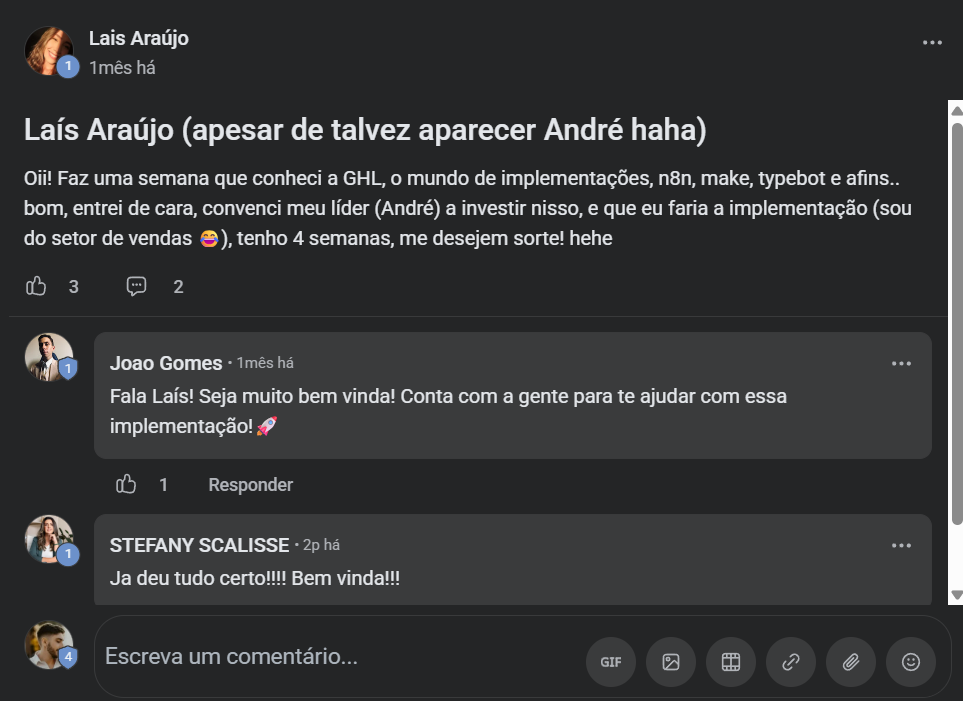Attach a file with the paperclip icon

851,662
